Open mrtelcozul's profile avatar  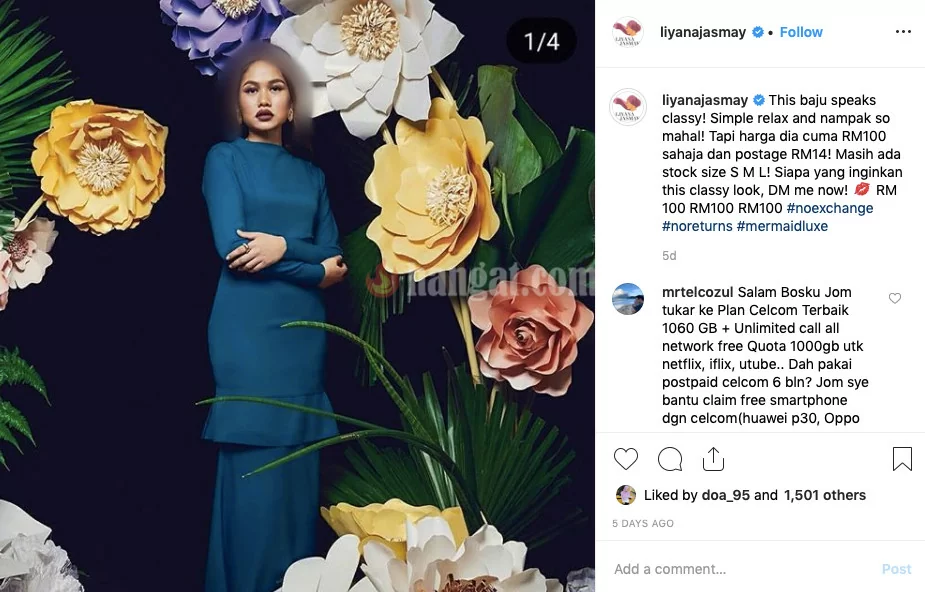coord(628,299)
